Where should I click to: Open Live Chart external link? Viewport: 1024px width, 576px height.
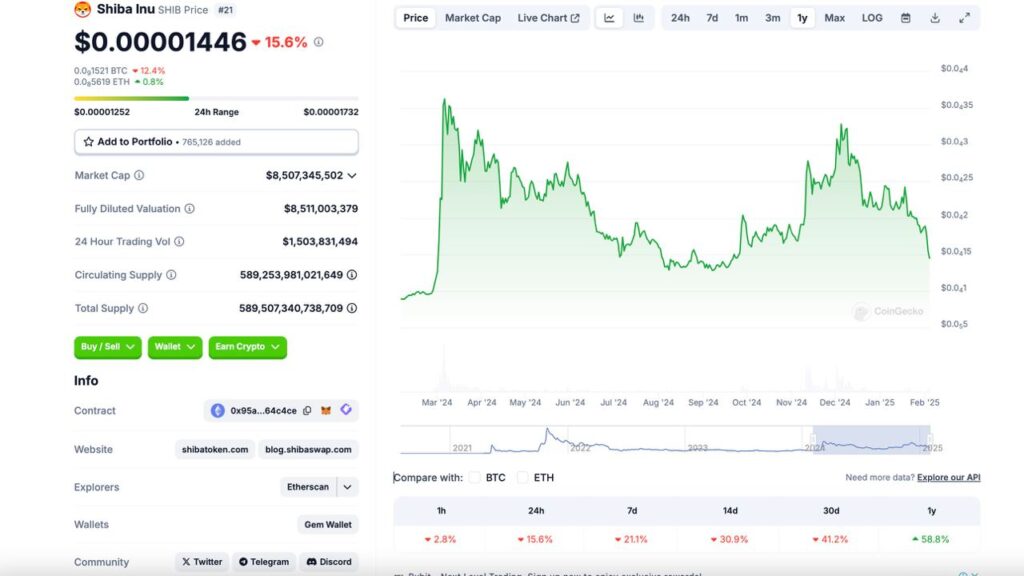pyautogui.click(x=549, y=18)
